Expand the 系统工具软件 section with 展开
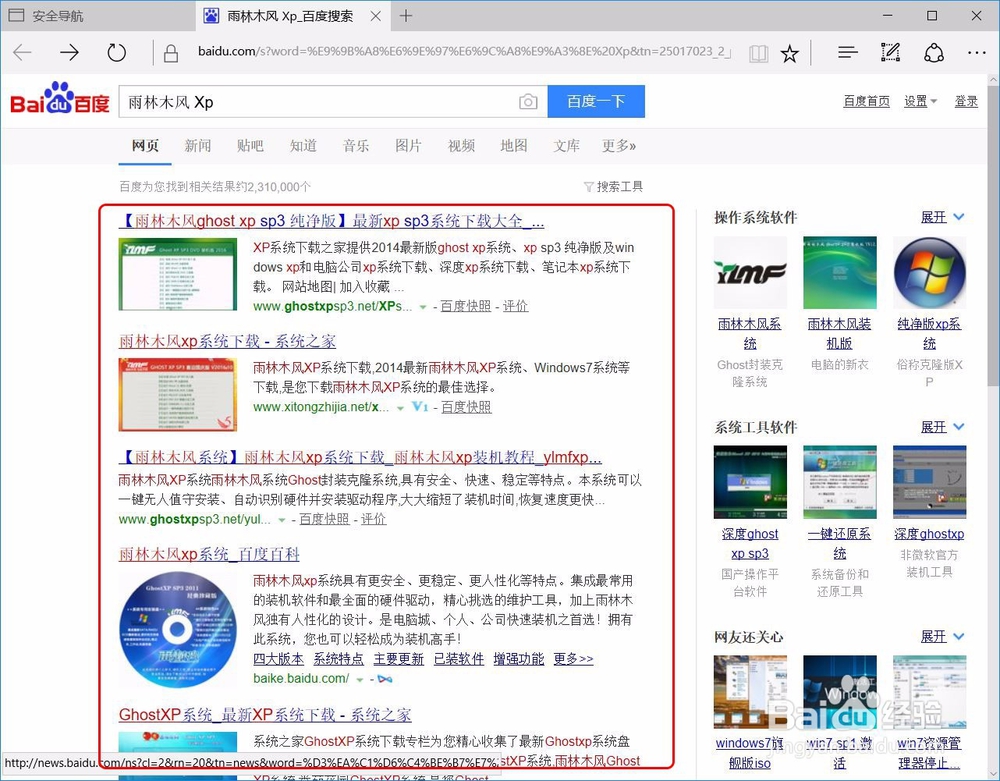The height and width of the screenshot is (781, 1000). coord(942,427)
